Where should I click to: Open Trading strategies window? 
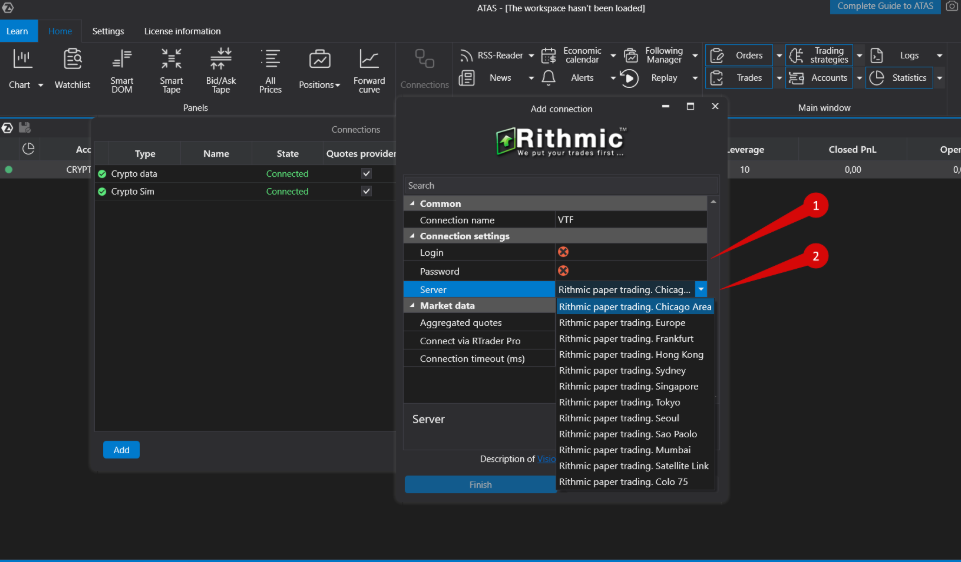819,55
